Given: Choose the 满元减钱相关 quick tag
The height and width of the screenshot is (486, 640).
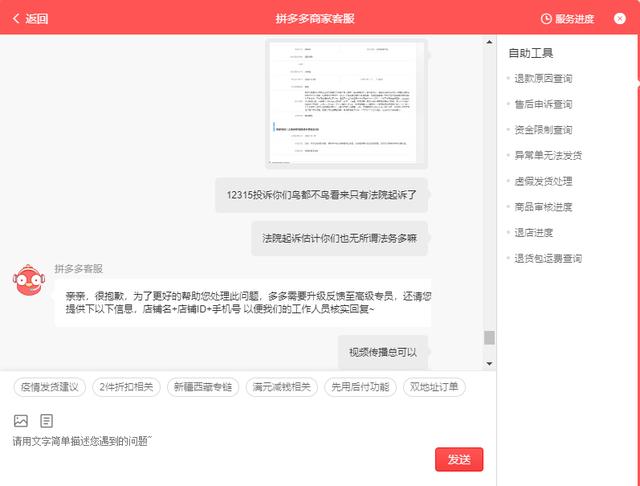Looking at the screenshot, I should 282,387.
